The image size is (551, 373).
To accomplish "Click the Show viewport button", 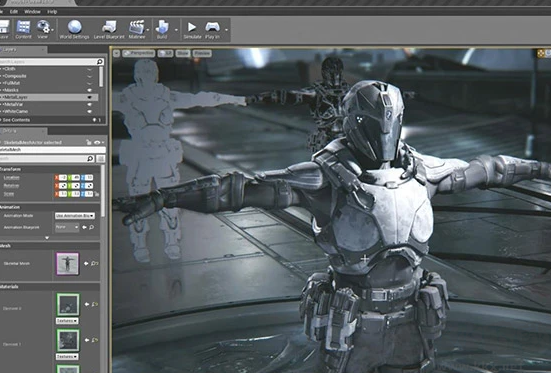I will point(183,53).
